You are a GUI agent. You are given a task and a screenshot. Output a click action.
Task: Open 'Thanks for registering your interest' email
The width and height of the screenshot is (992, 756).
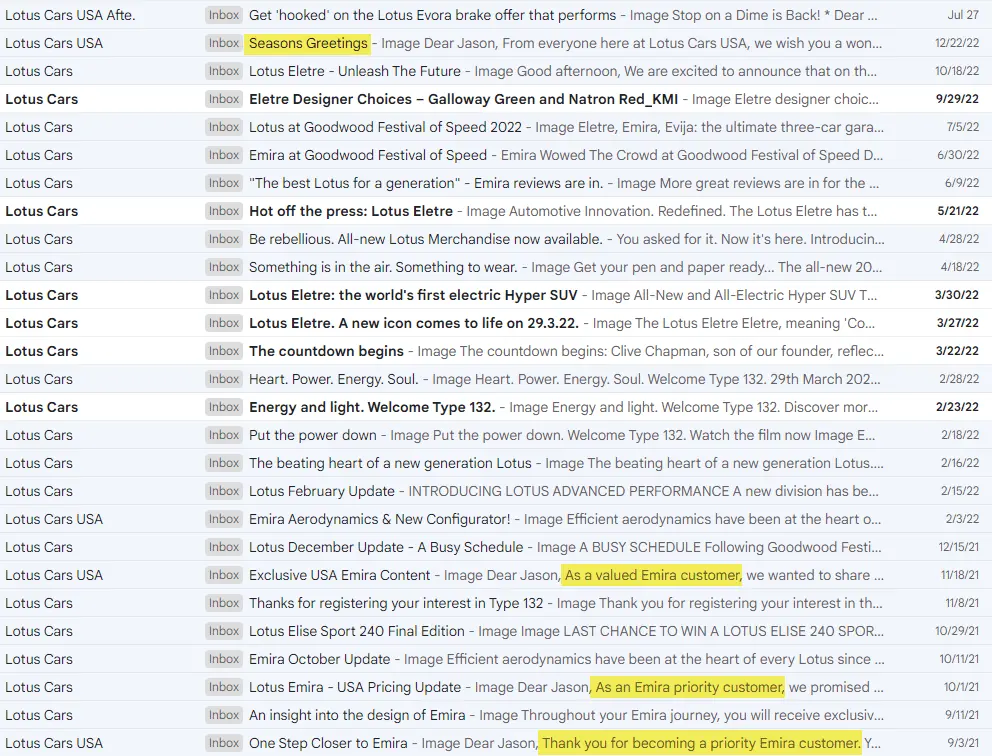[x=396, y=603]
